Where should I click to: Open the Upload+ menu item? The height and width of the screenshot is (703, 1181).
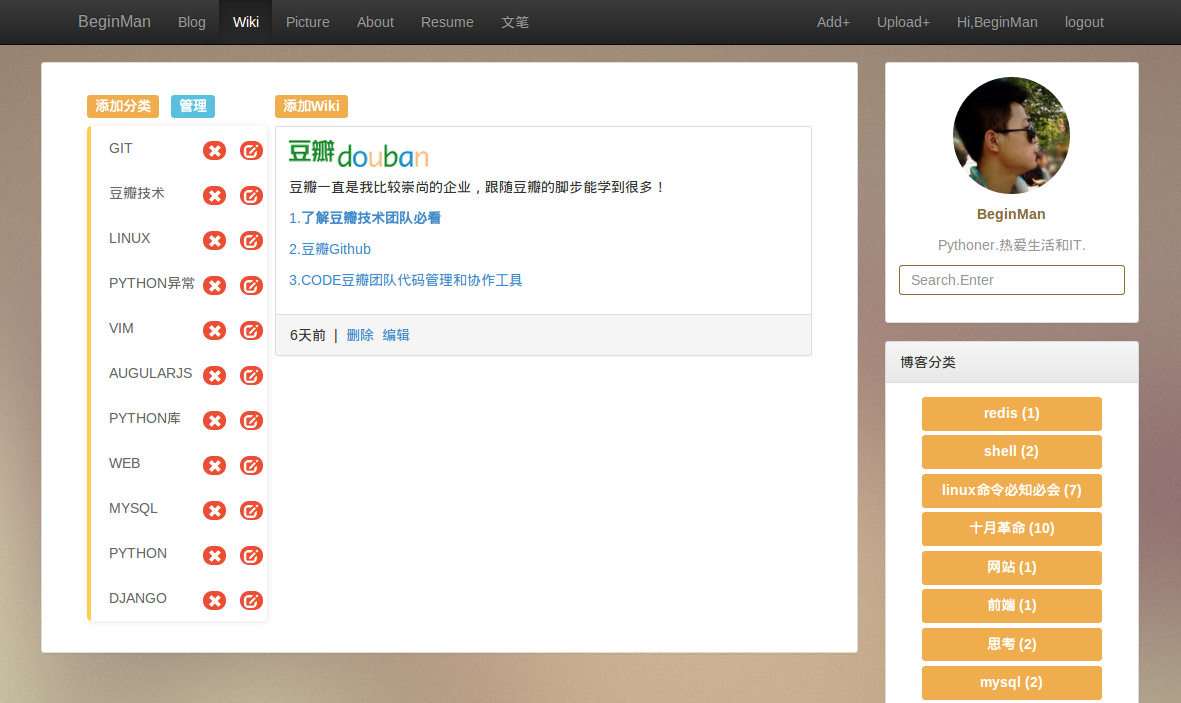pos(903,23)
